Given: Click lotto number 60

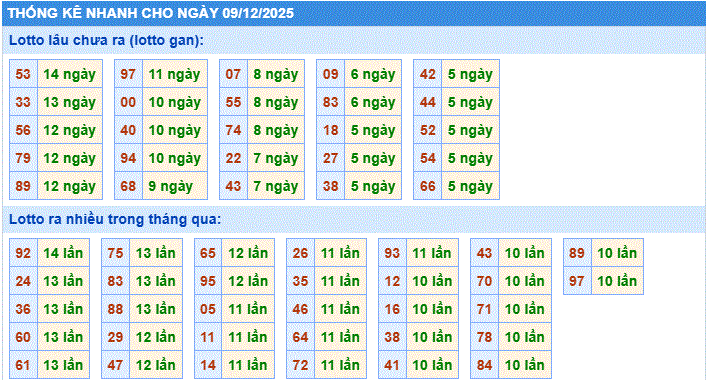Looking at the screenshot, I should tap(23, 337).
